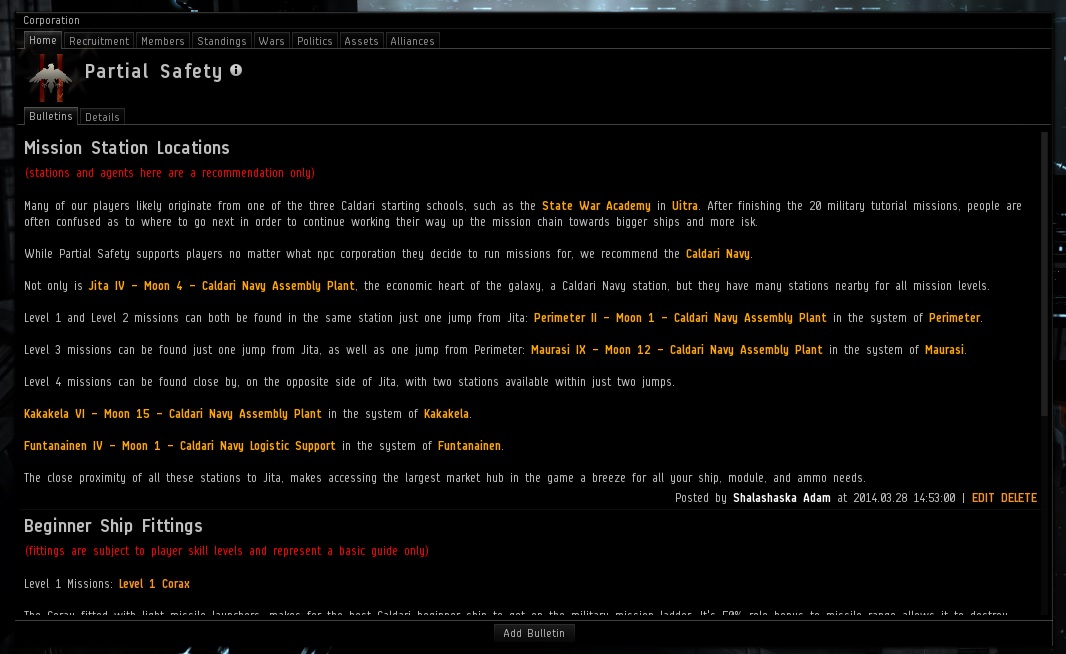Image resolution: width=1066 pixels, height=654 pixels.
Task: Open the Recruitment tab
Action: [x=99, y=41]
